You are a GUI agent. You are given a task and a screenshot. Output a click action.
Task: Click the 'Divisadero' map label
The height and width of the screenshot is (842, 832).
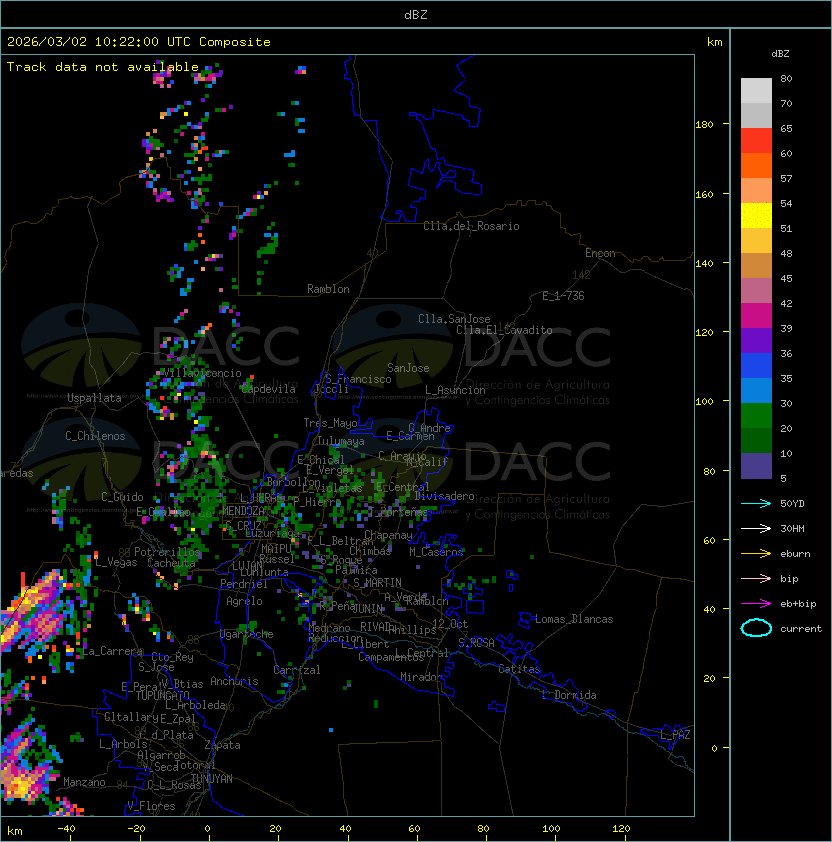(445, 496)
